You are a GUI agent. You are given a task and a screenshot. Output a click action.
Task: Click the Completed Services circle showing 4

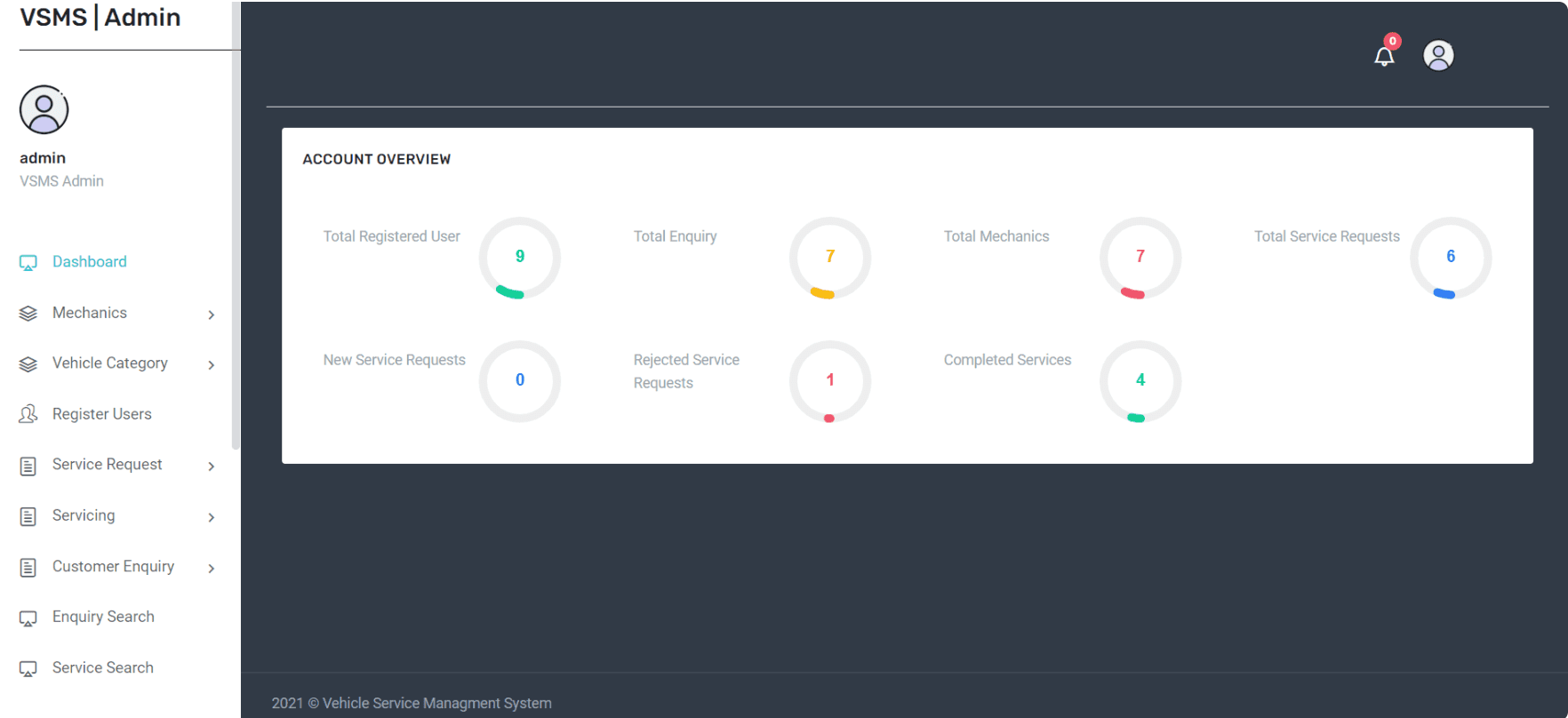tap(1140, 381)
